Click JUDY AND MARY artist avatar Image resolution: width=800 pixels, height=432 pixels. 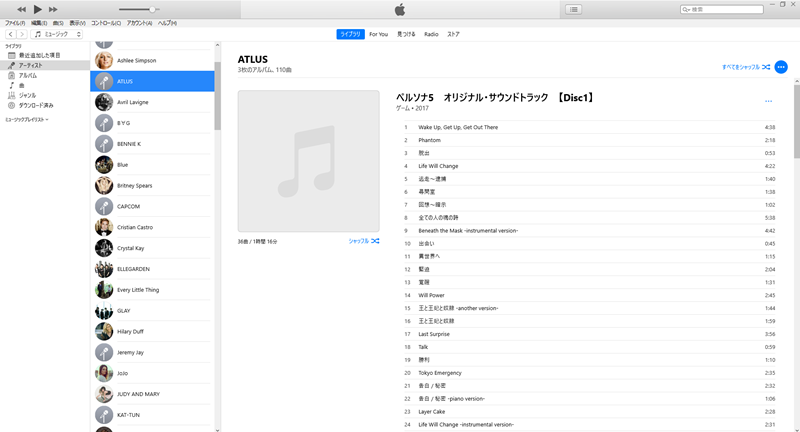(x=104, y=394)
